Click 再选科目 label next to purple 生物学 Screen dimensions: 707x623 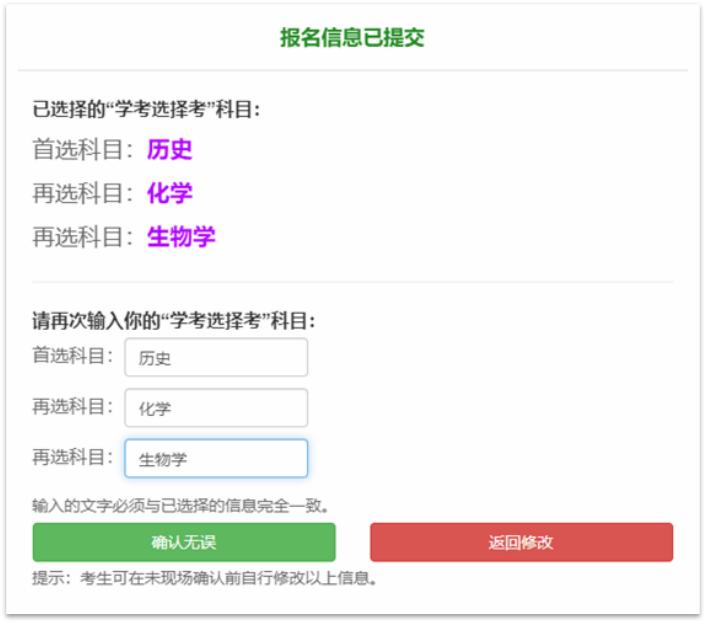(x=83, y=237)
